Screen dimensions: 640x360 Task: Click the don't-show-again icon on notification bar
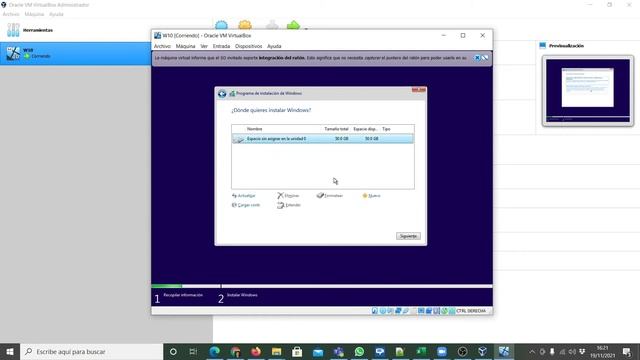(x=485, y=58)
